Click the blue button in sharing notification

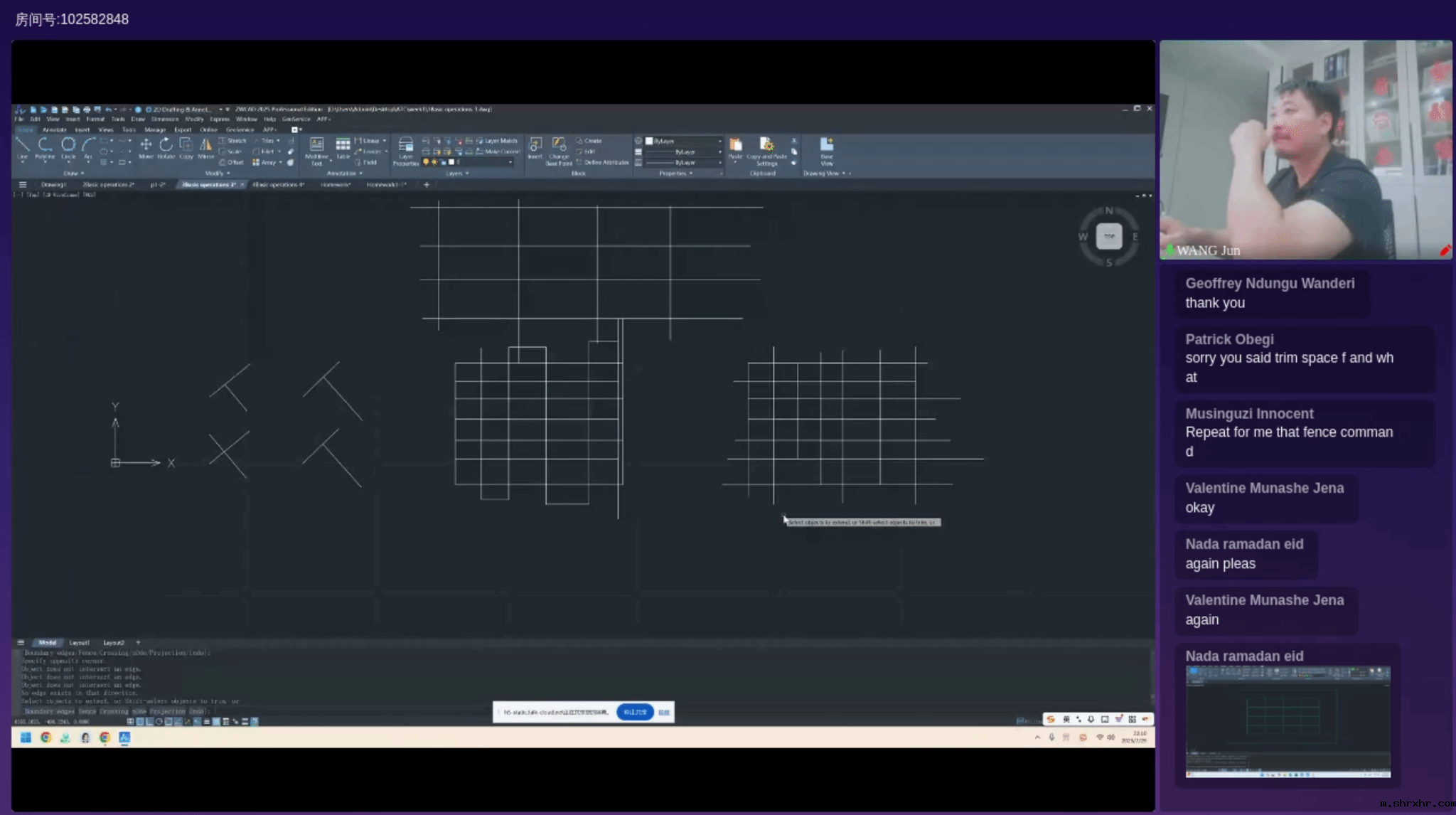[x=635, y=712]
